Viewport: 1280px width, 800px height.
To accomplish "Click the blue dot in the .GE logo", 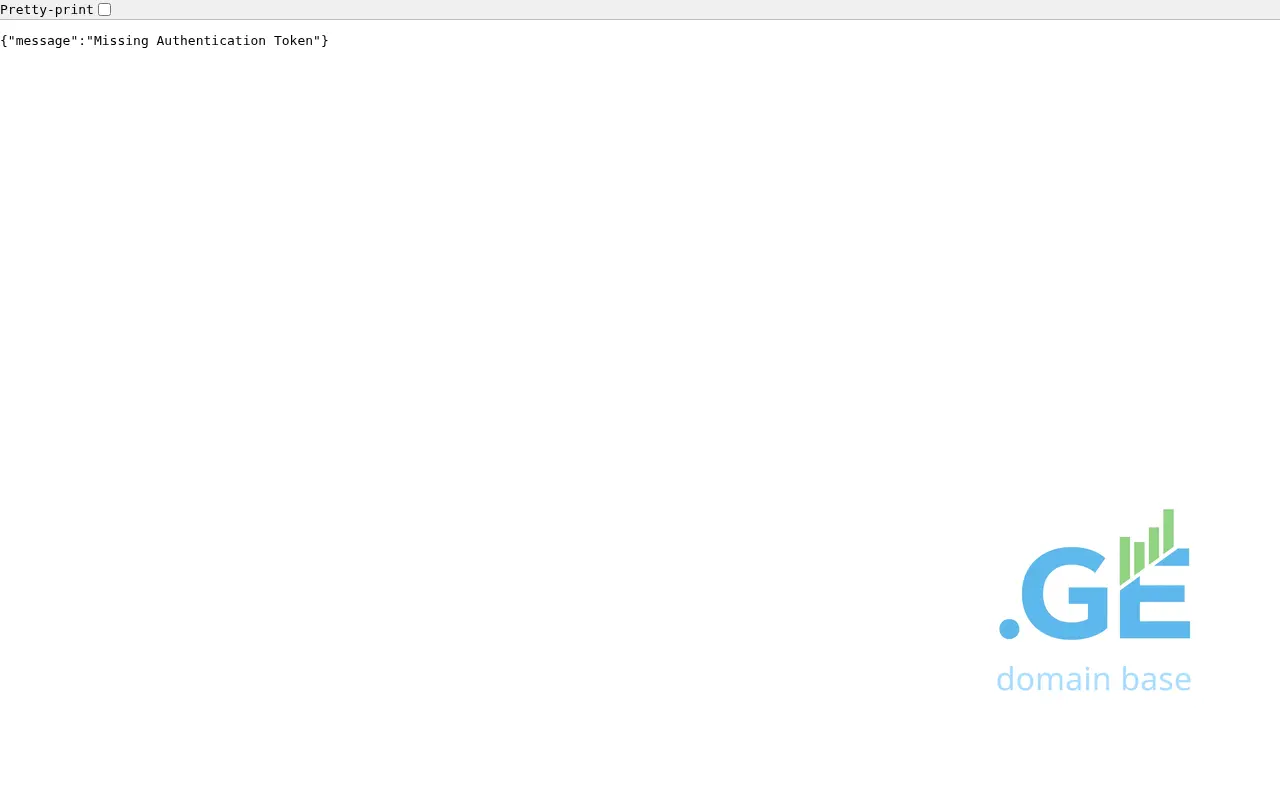I will 1009,629.
